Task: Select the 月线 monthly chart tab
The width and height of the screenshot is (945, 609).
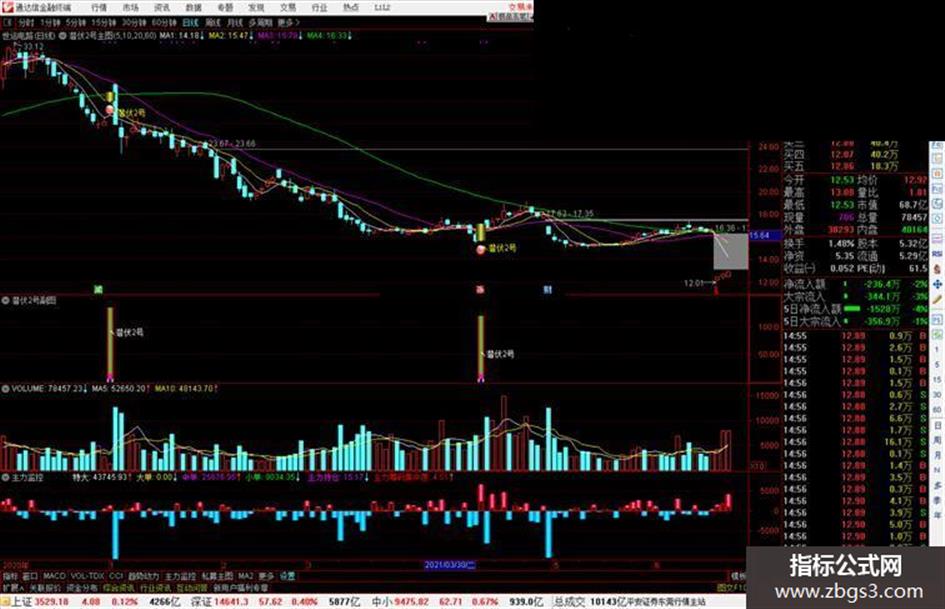Action: click(x=234, y=22)
